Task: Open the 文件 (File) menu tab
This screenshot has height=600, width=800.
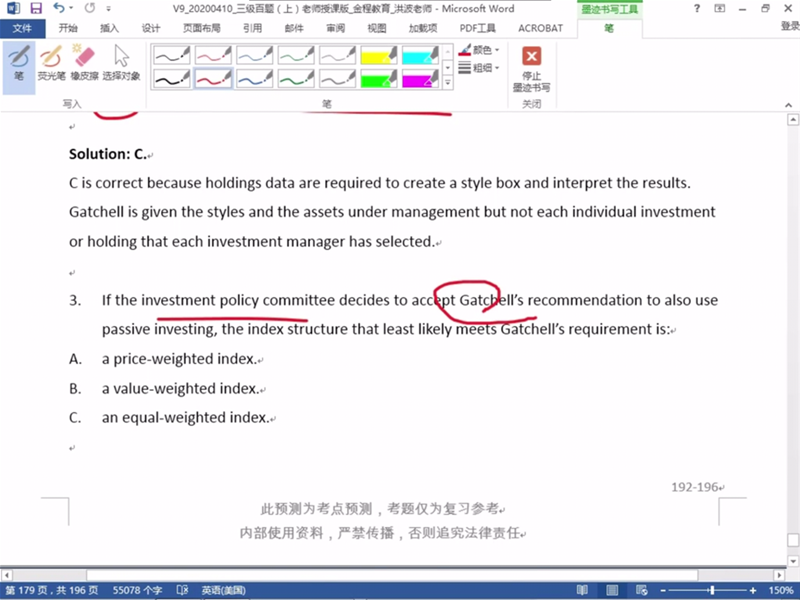Action: pyautogui.click(x=22, y=28)
